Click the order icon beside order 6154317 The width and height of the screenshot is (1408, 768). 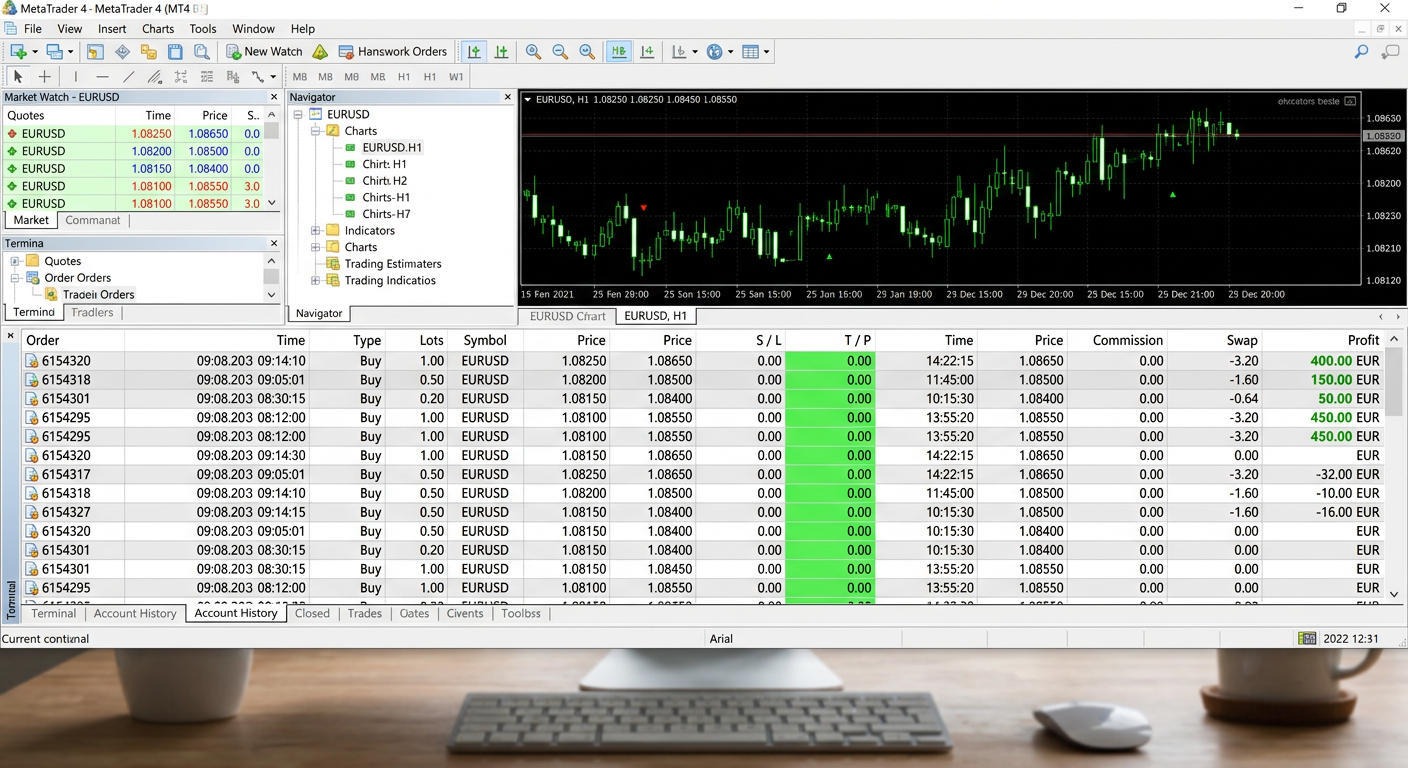coord(32,474)
